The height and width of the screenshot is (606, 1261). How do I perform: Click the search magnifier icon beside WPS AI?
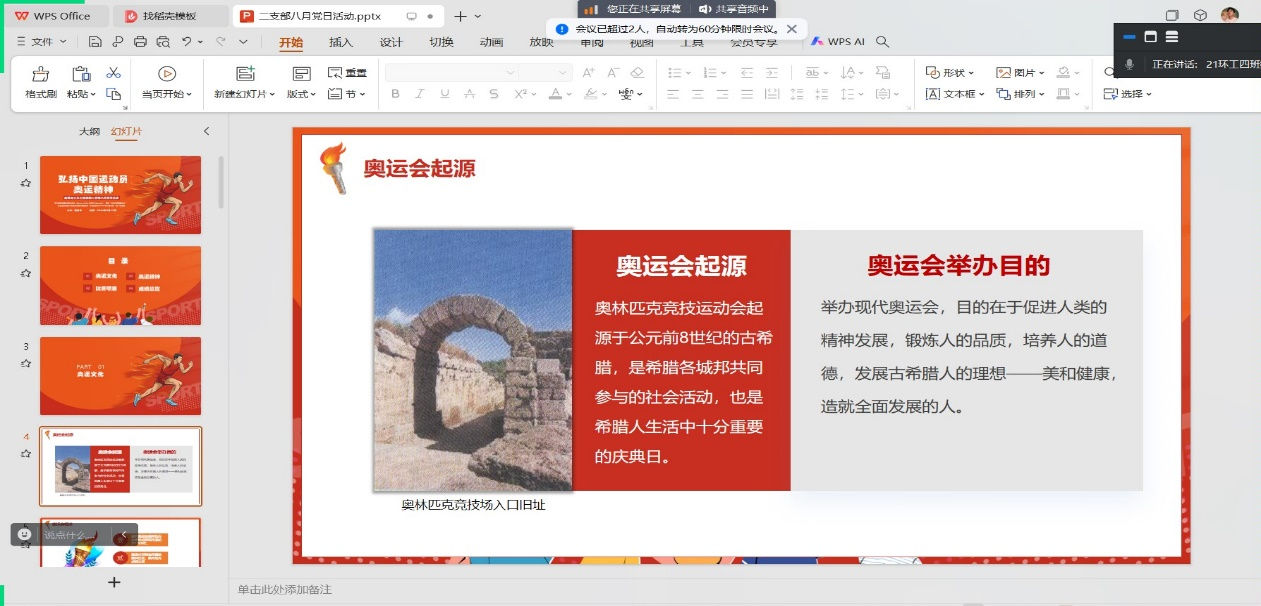pos(883,42)
